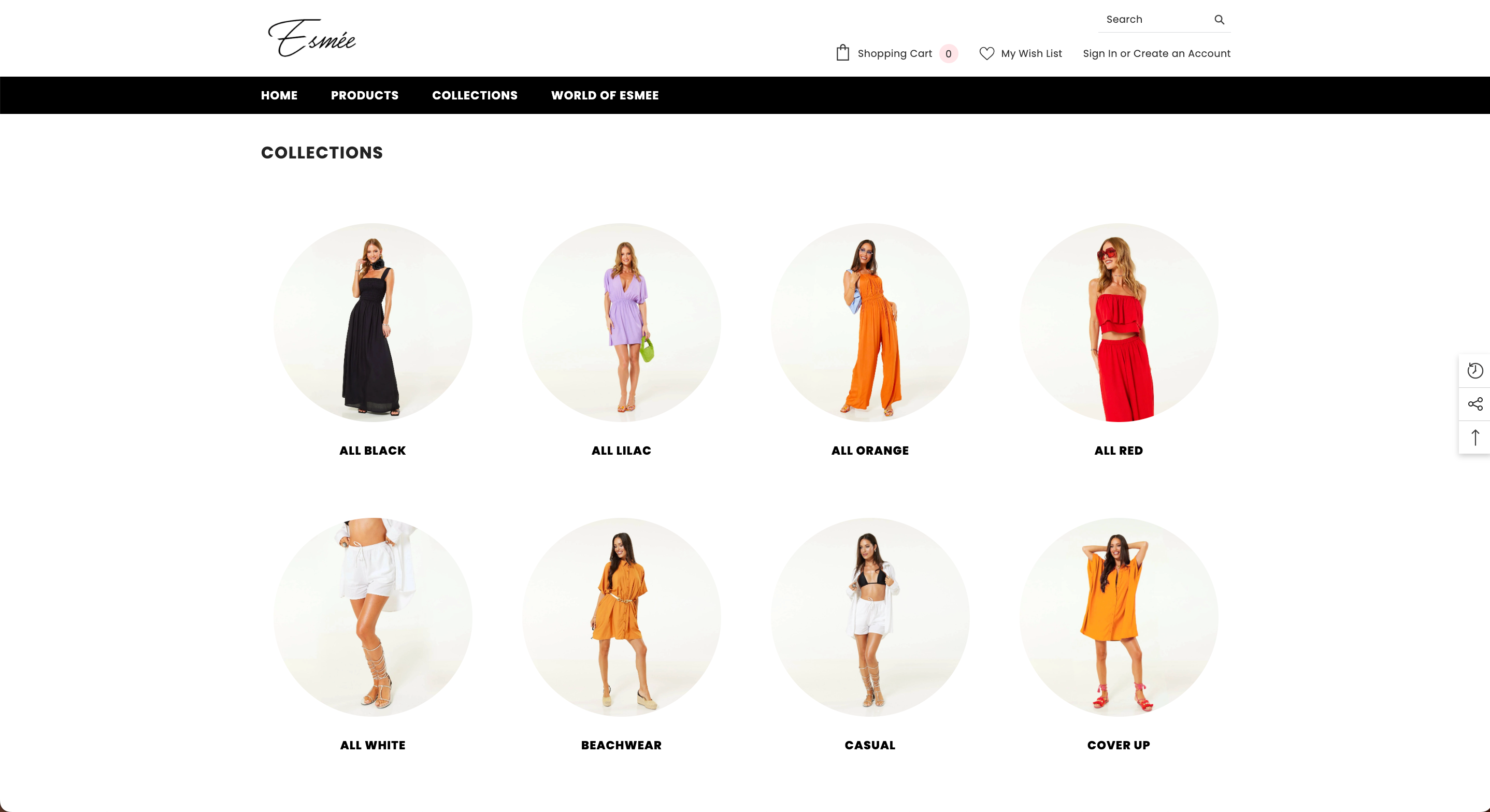1490x812 pixels.
Task: Click the ALL LILAC title link
Action: pyautogui.click(x=621, y=451)
